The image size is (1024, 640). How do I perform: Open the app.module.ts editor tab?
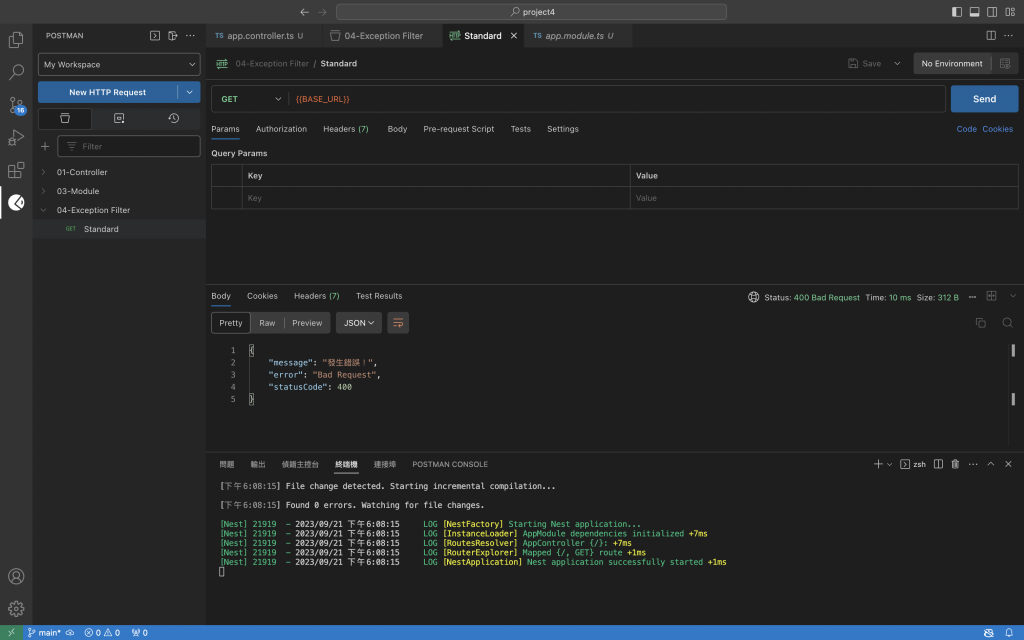click(572, 35)
